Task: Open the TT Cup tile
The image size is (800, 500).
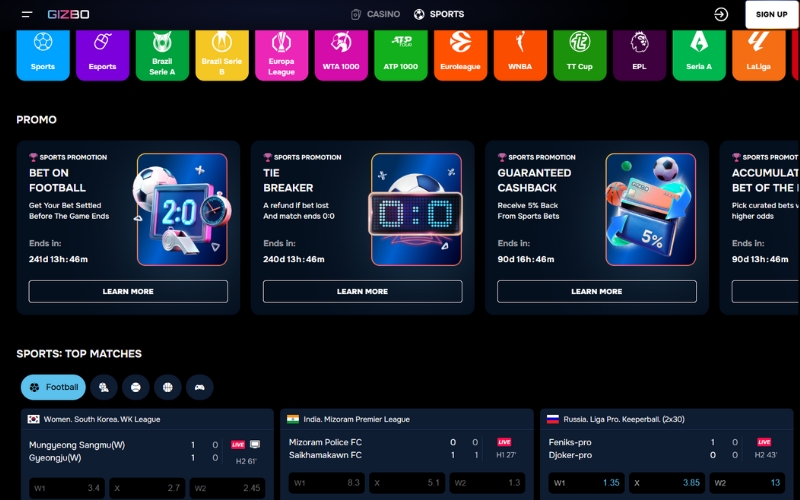Action: pos(580,55)
